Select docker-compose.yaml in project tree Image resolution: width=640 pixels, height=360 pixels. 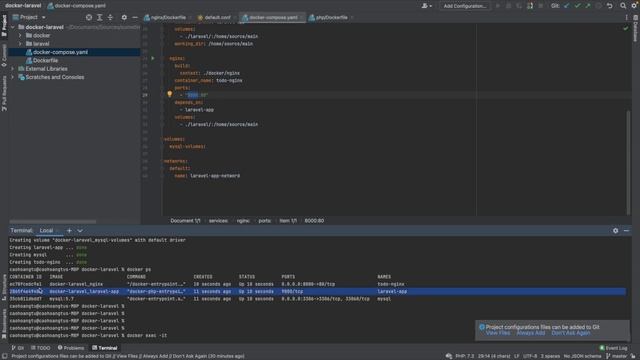(x=60, y=52)
